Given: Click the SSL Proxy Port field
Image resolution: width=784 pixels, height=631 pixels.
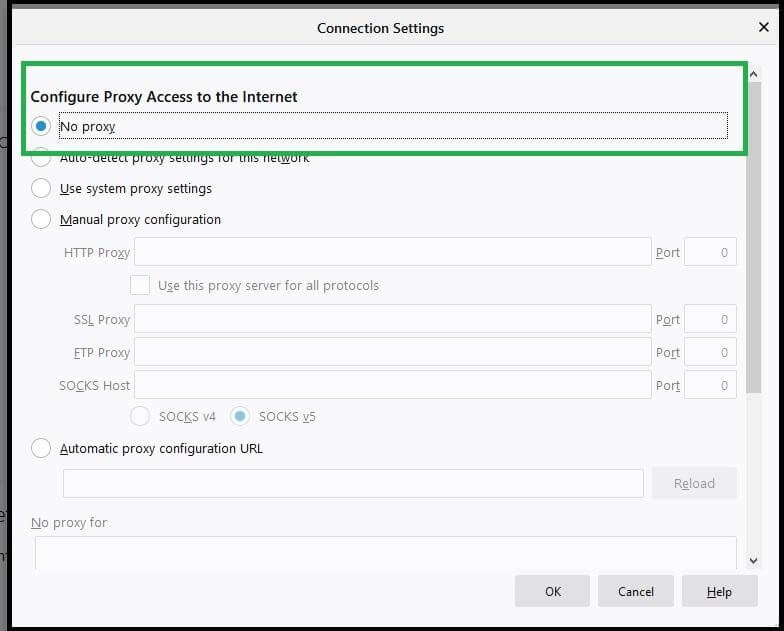Looking at the screenshot, I should coord(710,318).
